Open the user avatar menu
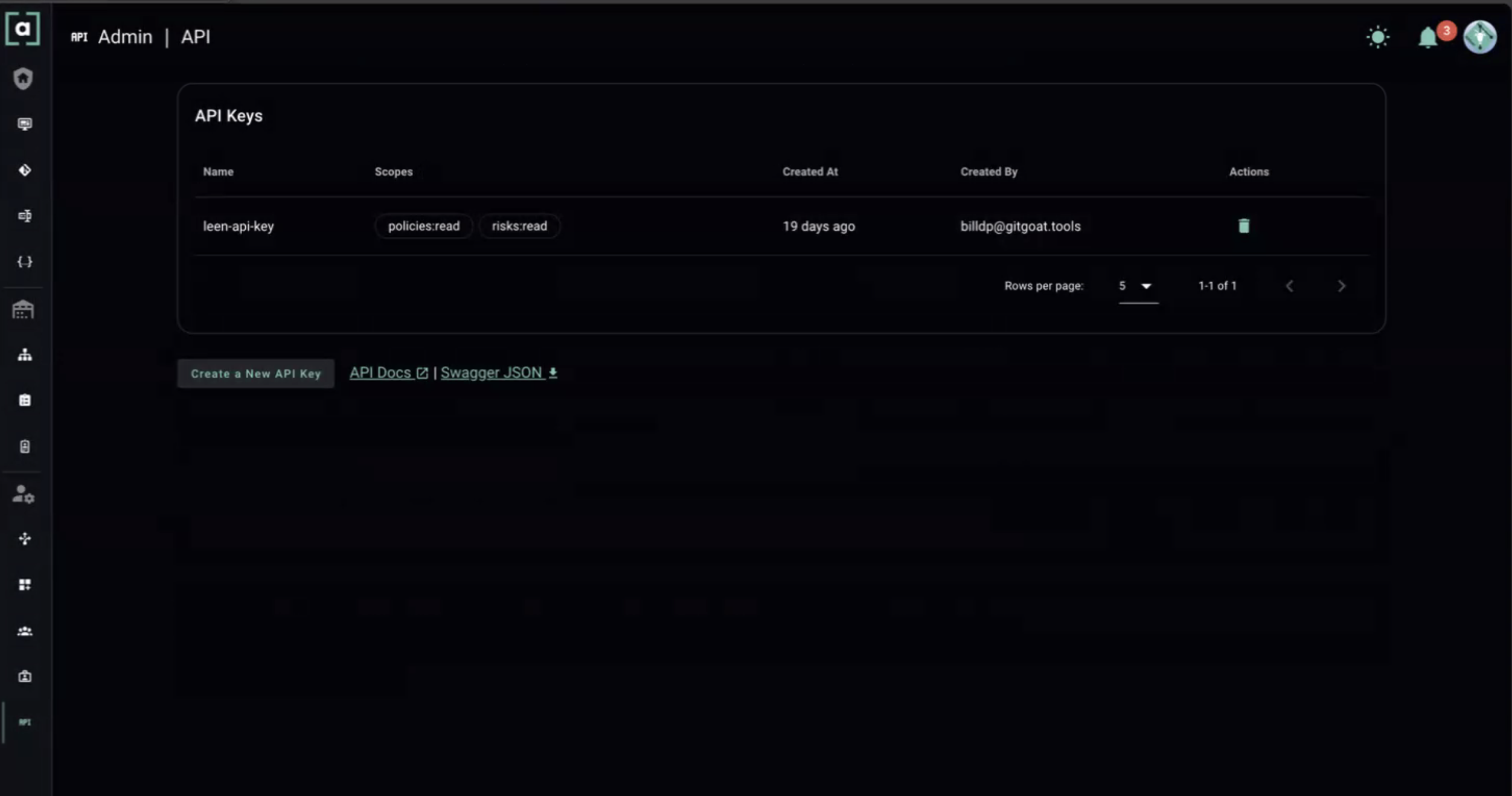1512x796 pixels. click(x=1480, y=37)
